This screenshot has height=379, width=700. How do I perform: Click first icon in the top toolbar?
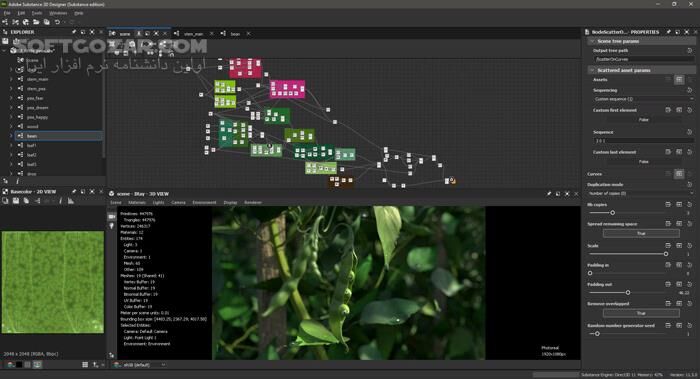pyautogui.click(x=5, y=22)
